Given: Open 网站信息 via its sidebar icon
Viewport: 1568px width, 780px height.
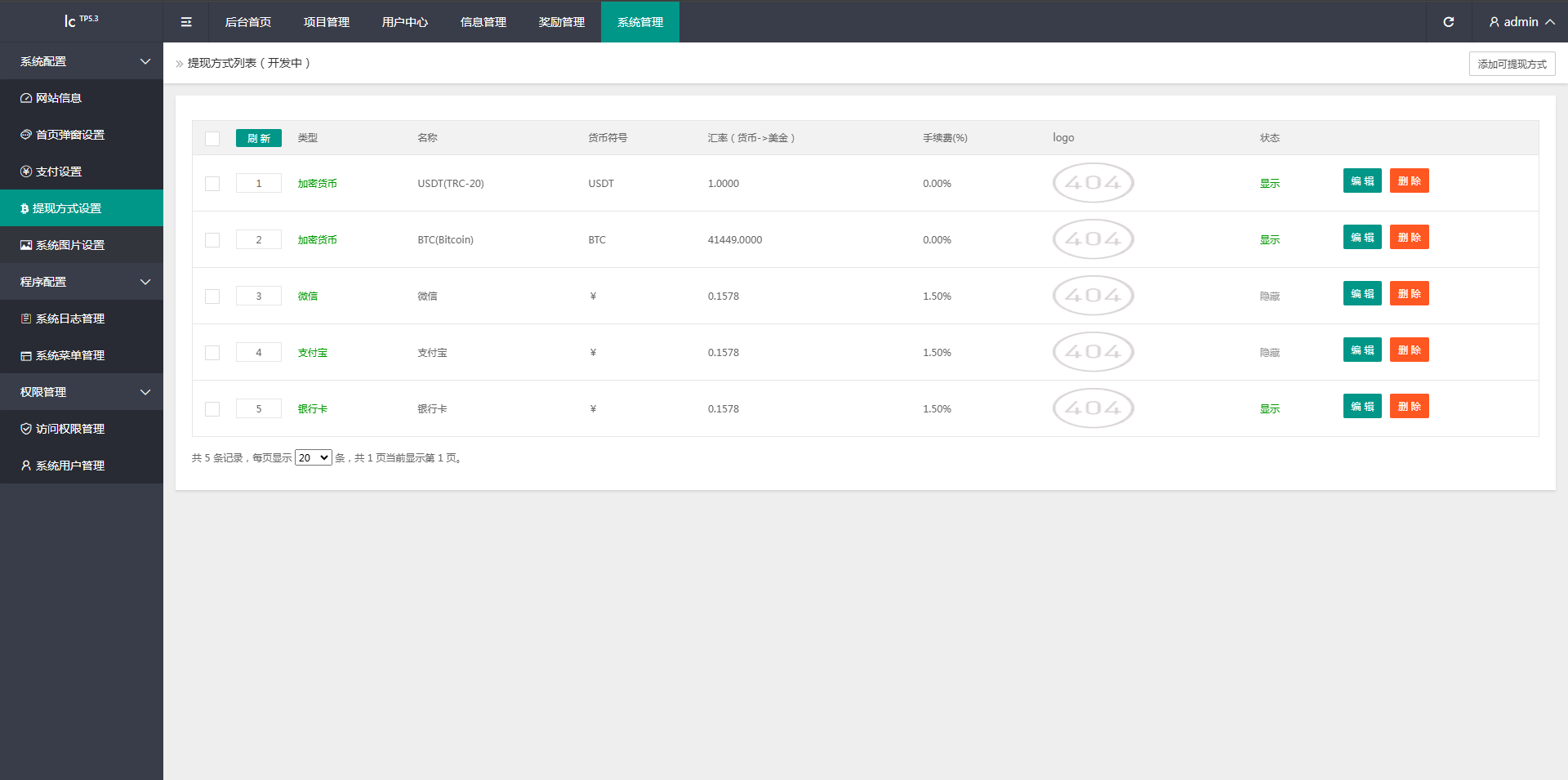Looking at the screenshot, I should pyautogui.click(x=26, y=98).
